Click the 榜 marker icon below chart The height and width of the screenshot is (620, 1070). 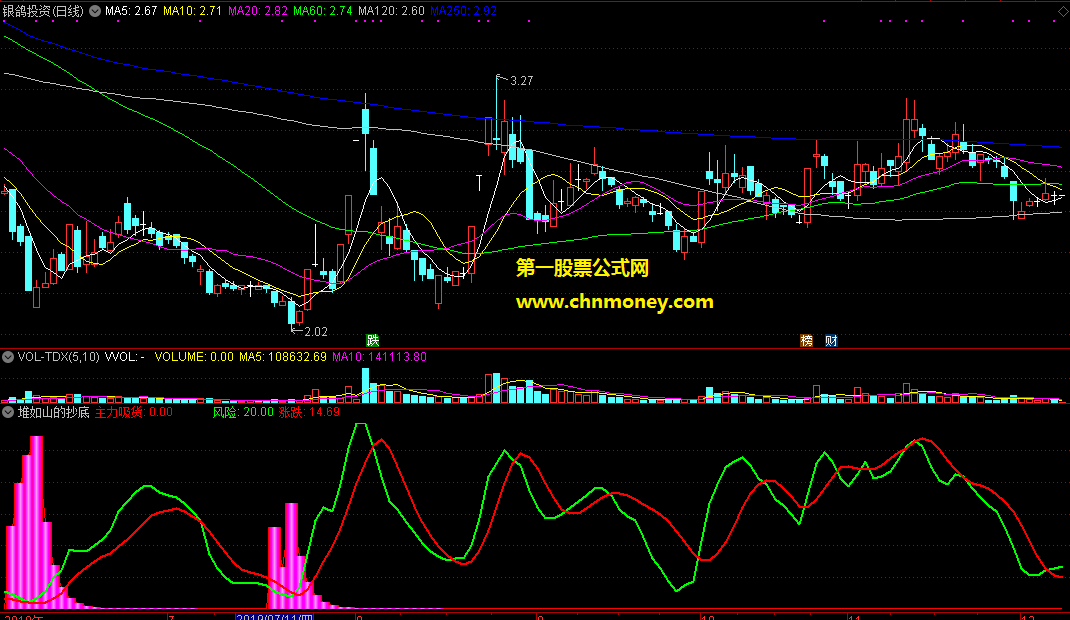[x=807, y=340]
